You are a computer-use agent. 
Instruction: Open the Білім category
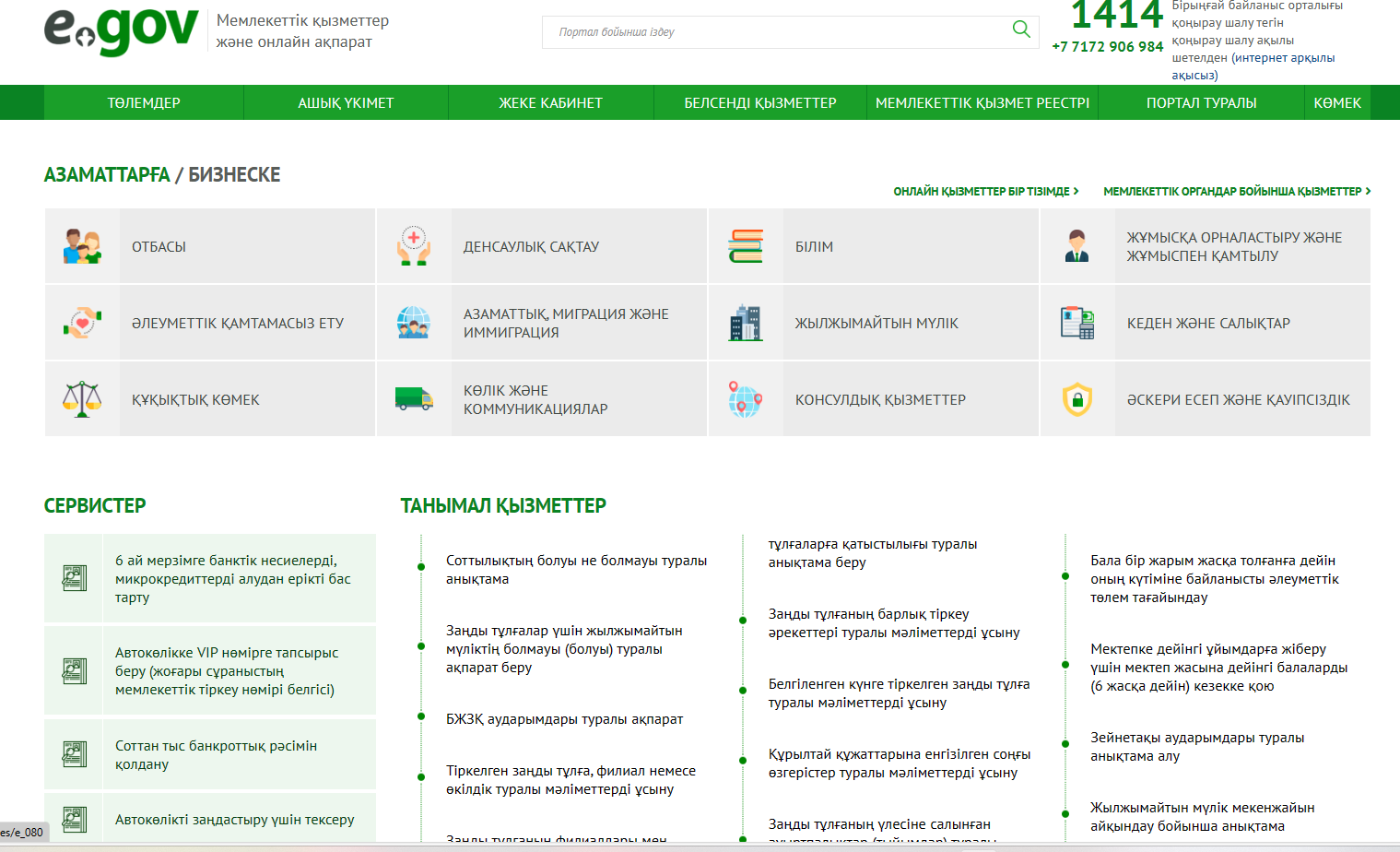point(874,246)
